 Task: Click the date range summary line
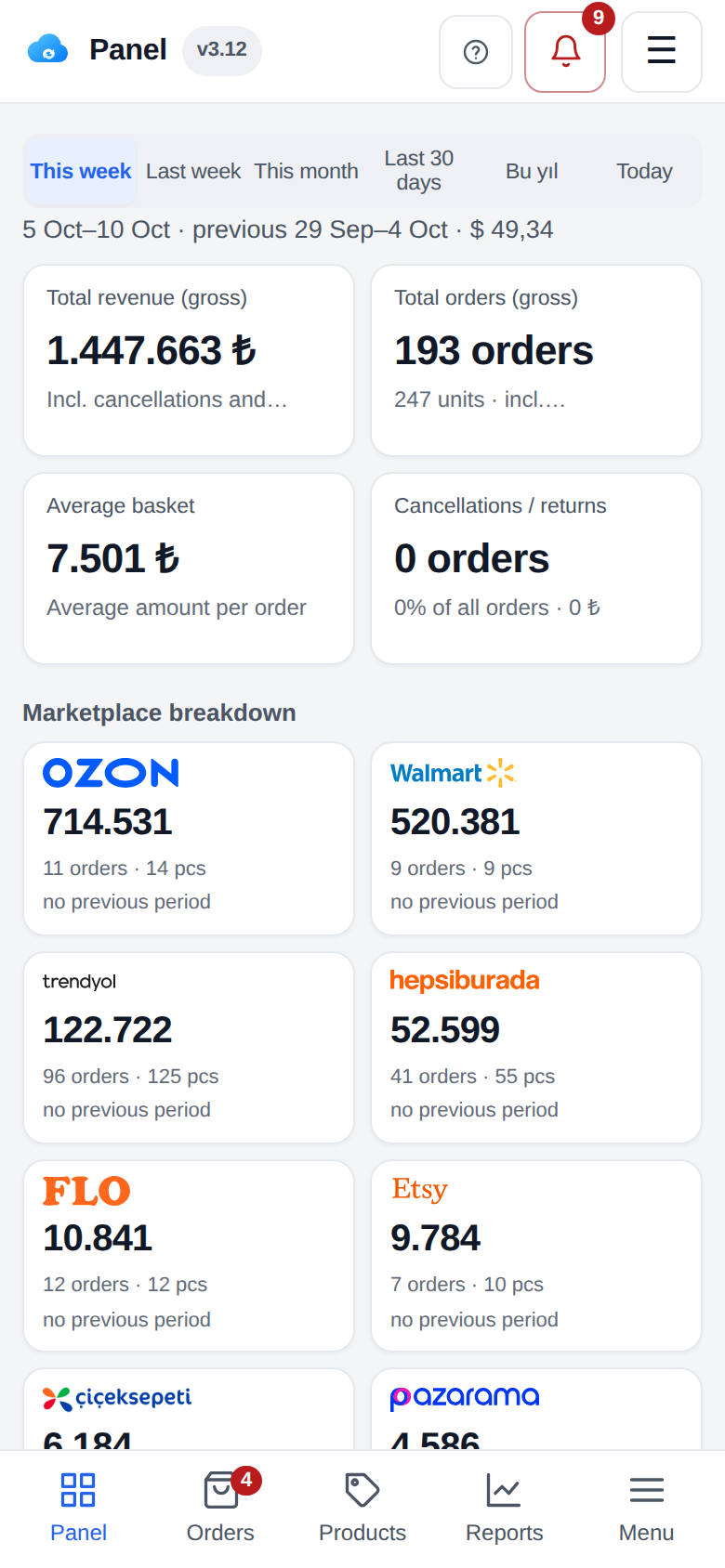(288, 229)
